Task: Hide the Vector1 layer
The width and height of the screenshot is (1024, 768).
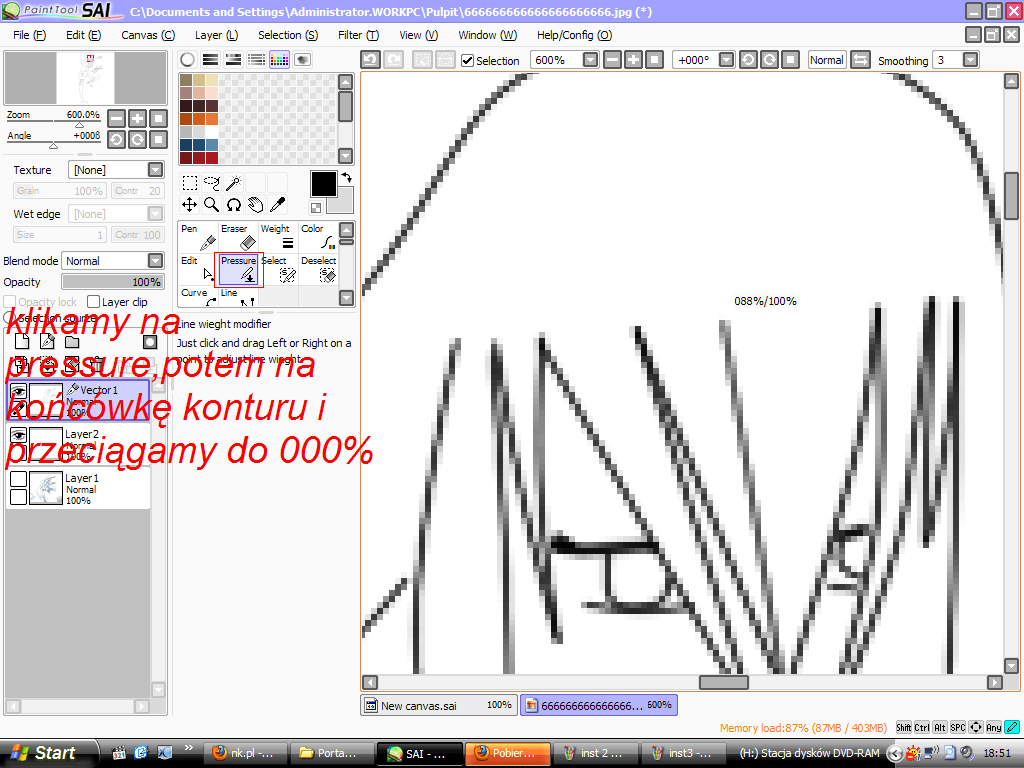Action: pos(18,391)
